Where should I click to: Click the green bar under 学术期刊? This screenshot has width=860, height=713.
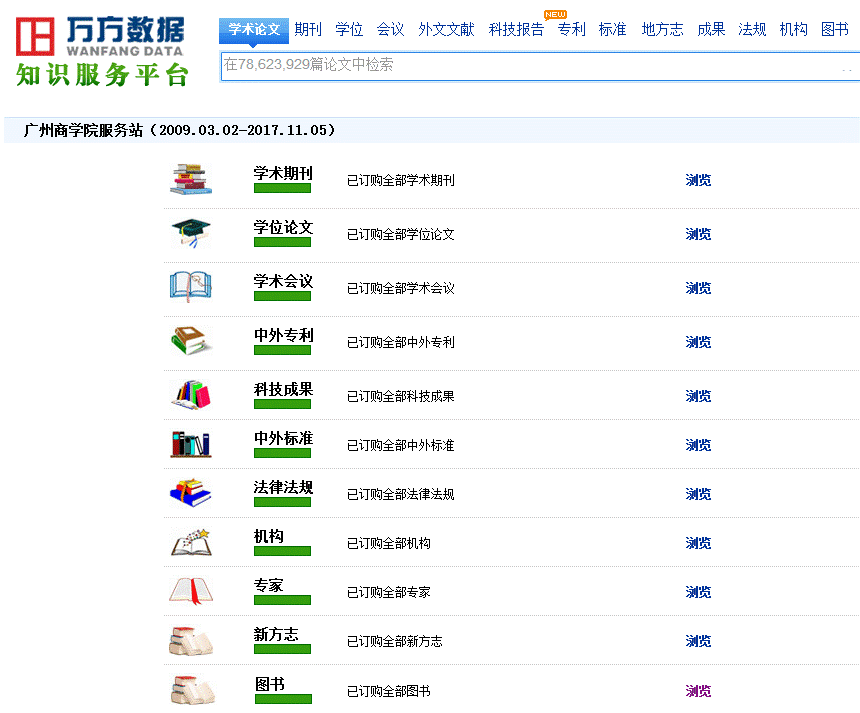[x=282, y=188]
